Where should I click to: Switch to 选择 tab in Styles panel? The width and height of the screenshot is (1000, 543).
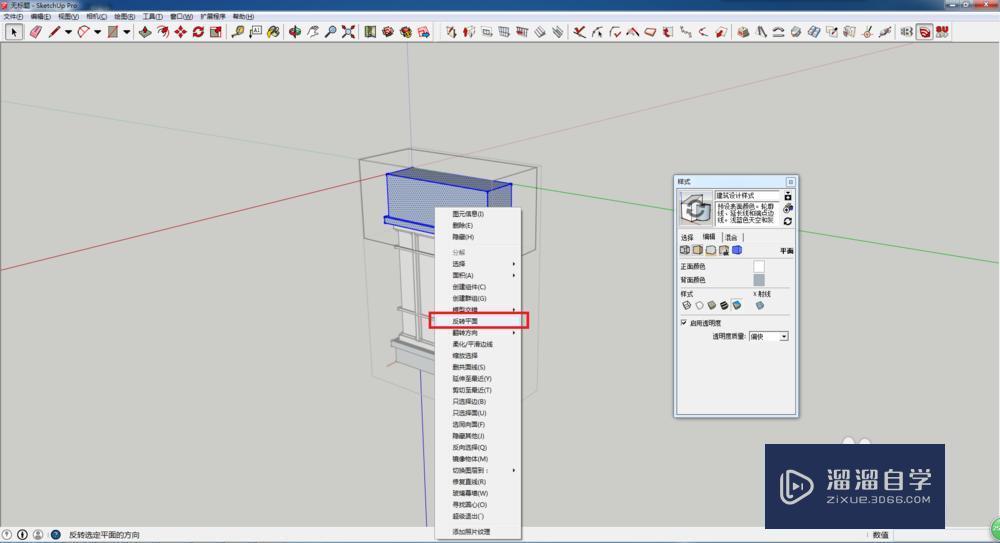click(687, 237)
